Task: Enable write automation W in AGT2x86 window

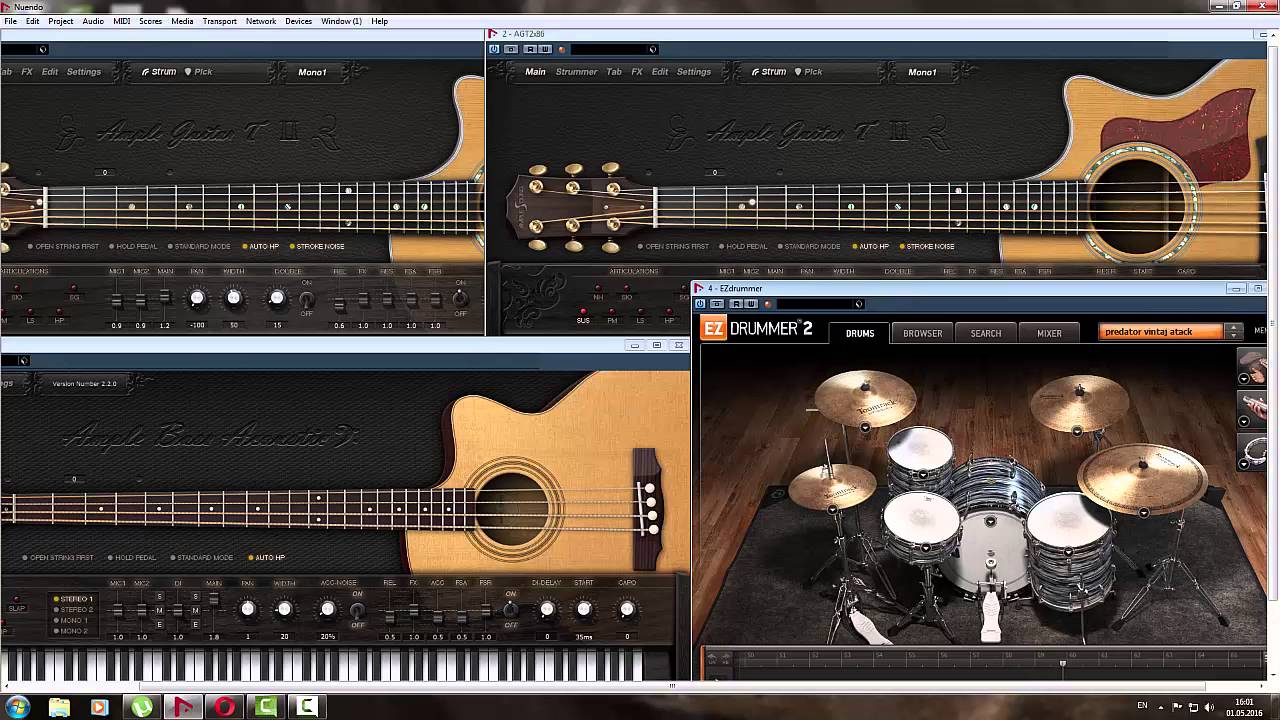Action: coord(544,49)
